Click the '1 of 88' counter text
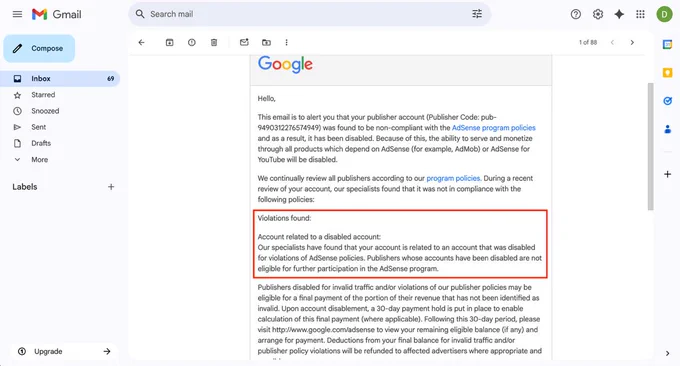This screenshot has width=680, height=366. coord(588,42)
